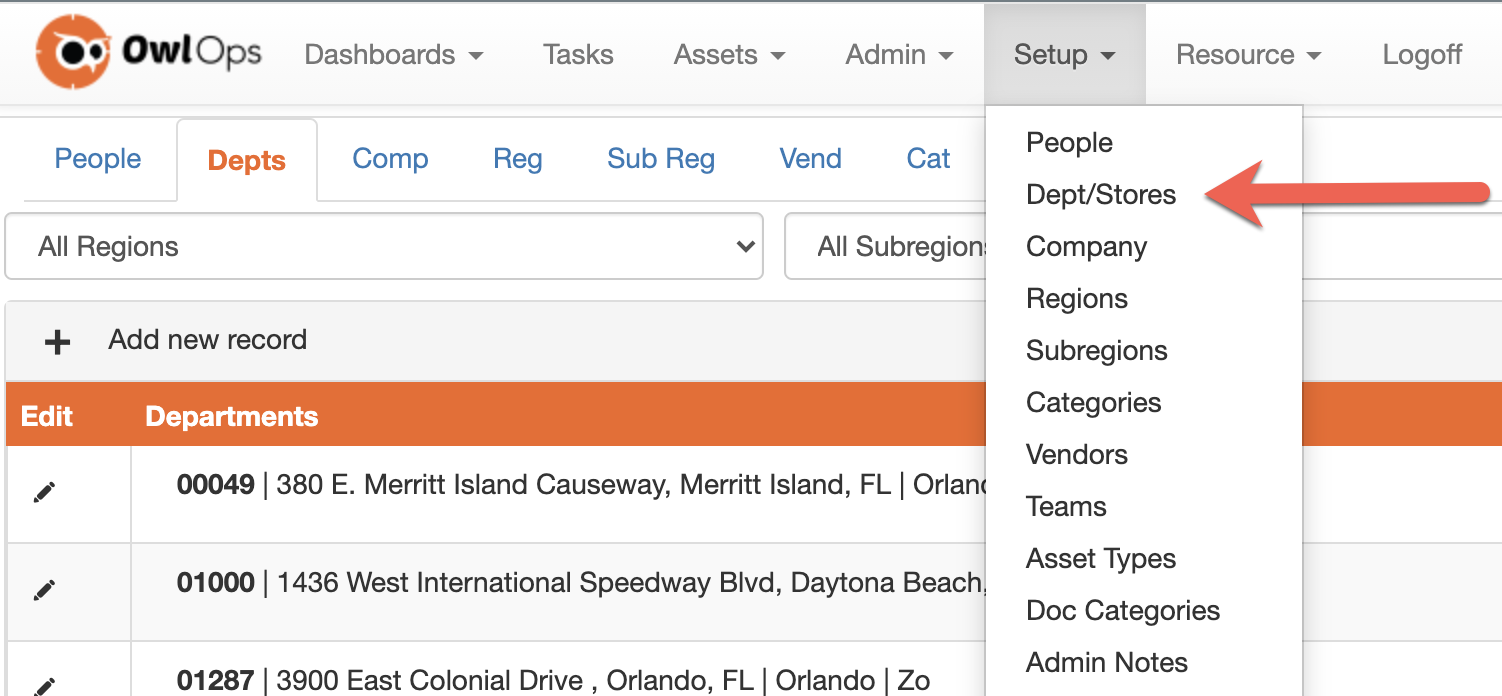This screenshot has width=1502, height=696.
Task: Click the Add new record button
Action: [207, 340]
